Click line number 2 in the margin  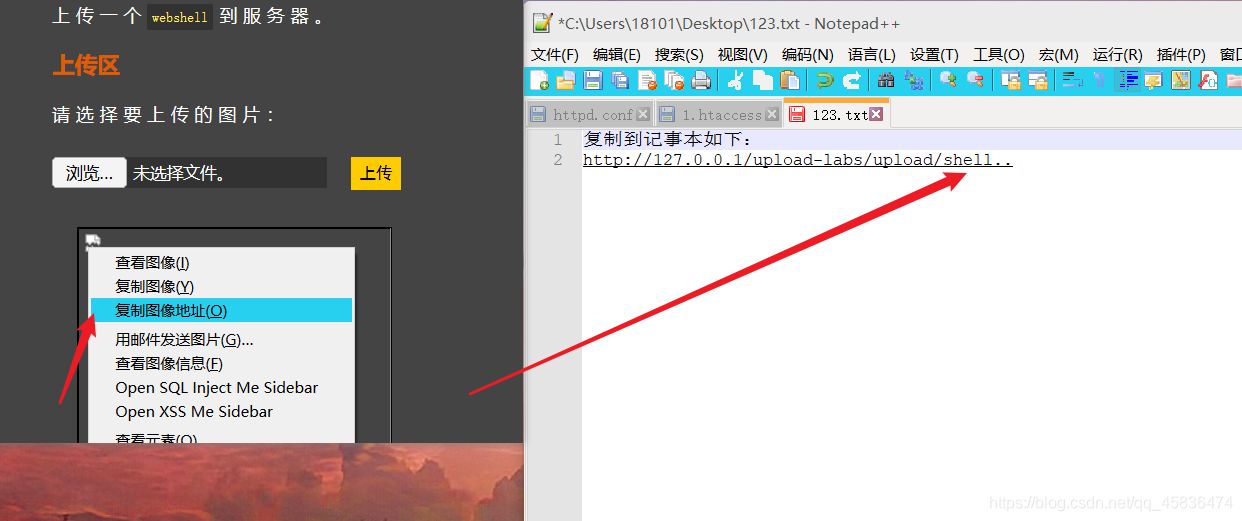(x=557, y=160)
